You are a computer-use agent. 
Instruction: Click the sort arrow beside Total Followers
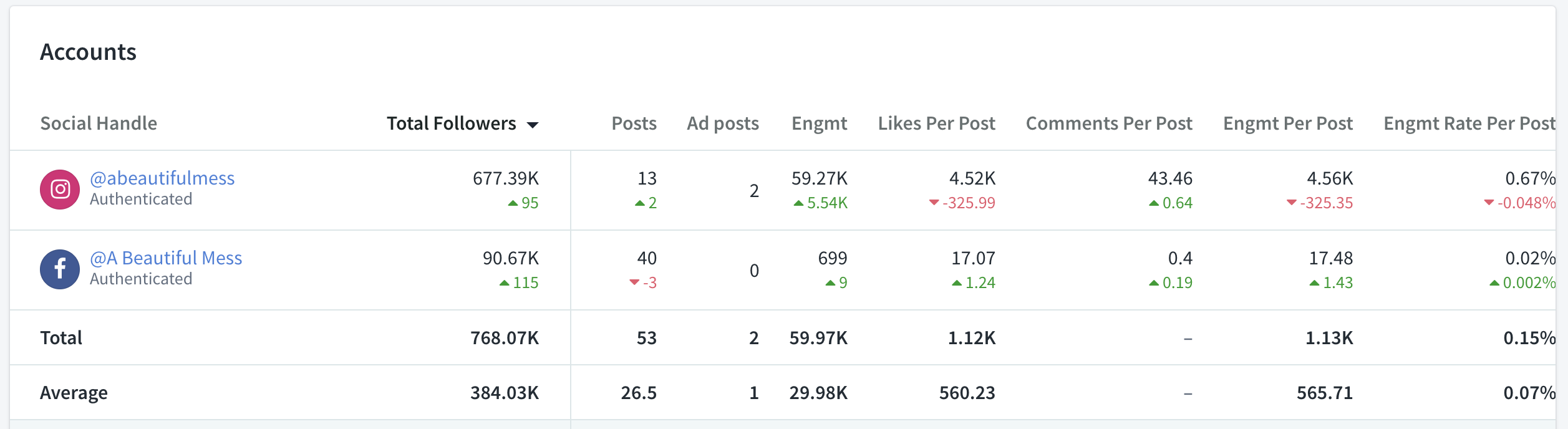[x=533, y=125]
